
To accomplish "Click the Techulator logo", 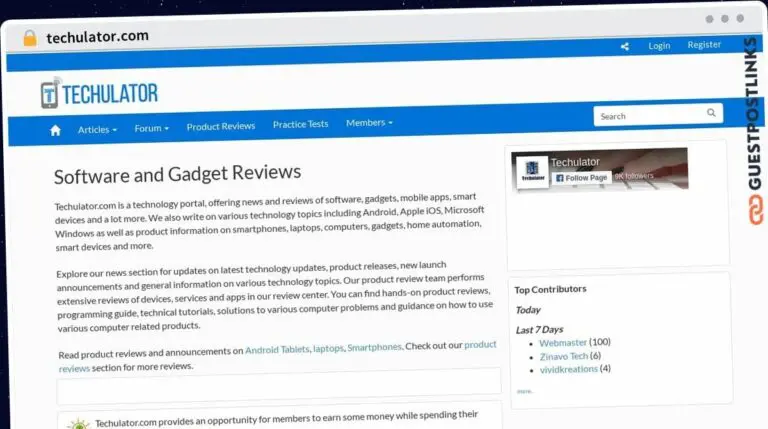I will click(x=99, y=94).
